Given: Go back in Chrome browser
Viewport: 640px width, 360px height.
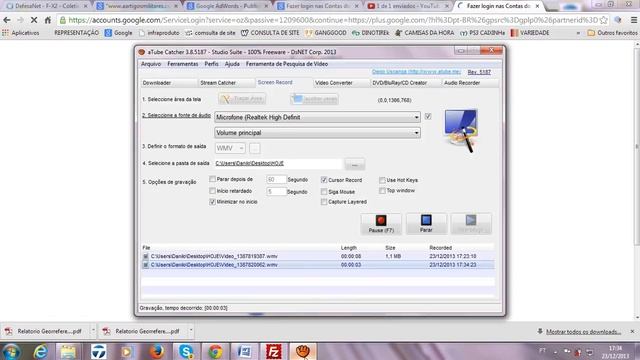Looking at the screenshot, I should coord(7,20).
